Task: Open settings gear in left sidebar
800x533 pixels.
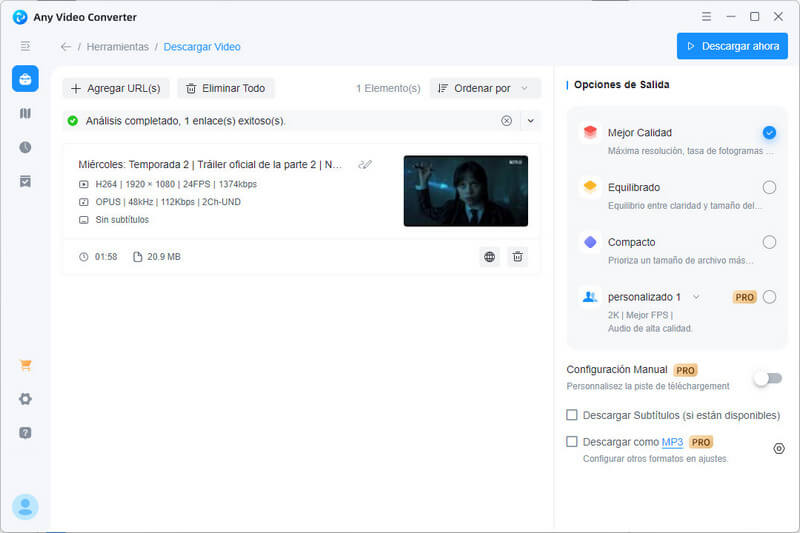Action: click(x=25, y=399)
